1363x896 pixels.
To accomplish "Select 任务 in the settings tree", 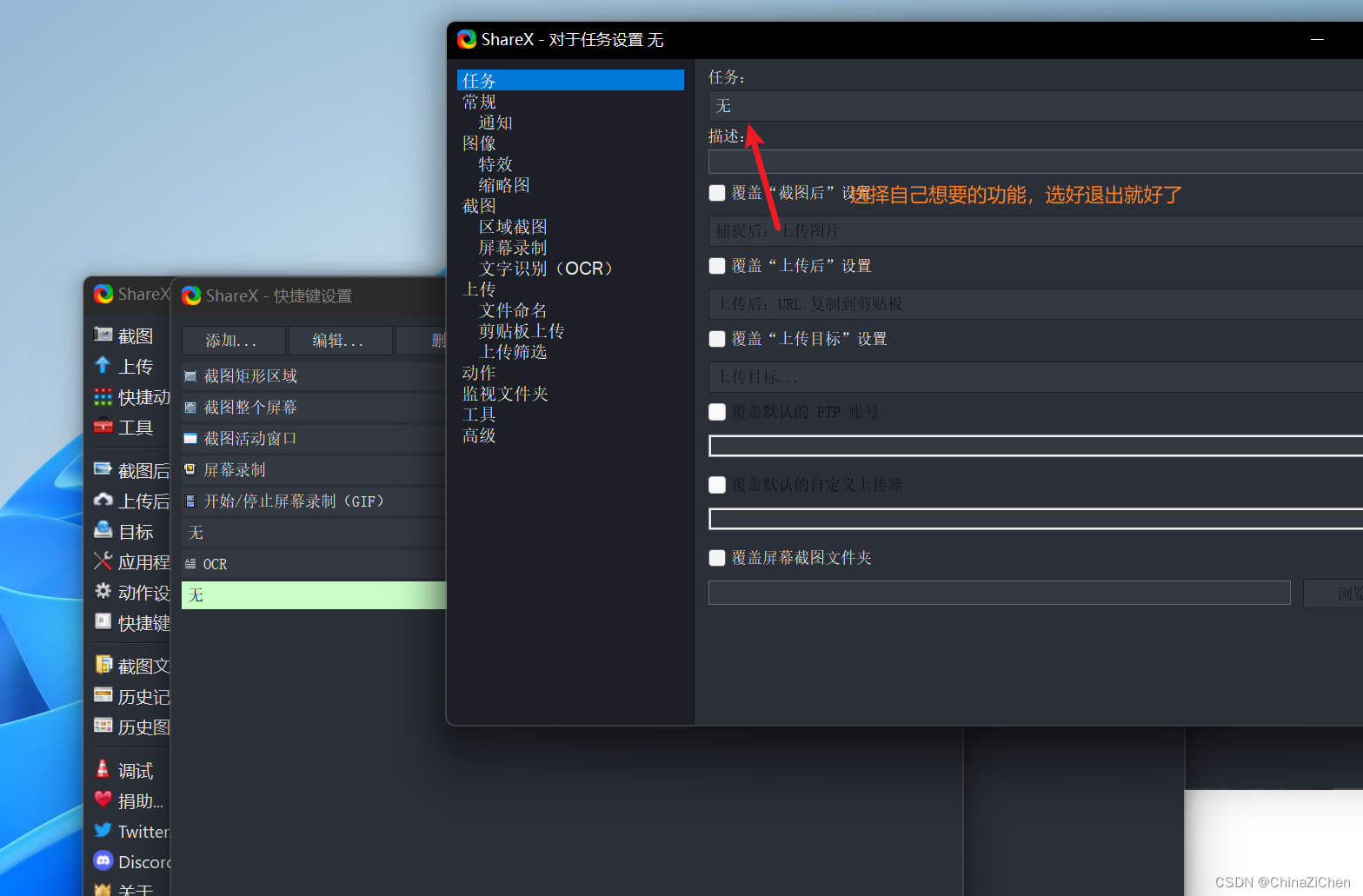I will pos(570,81).
